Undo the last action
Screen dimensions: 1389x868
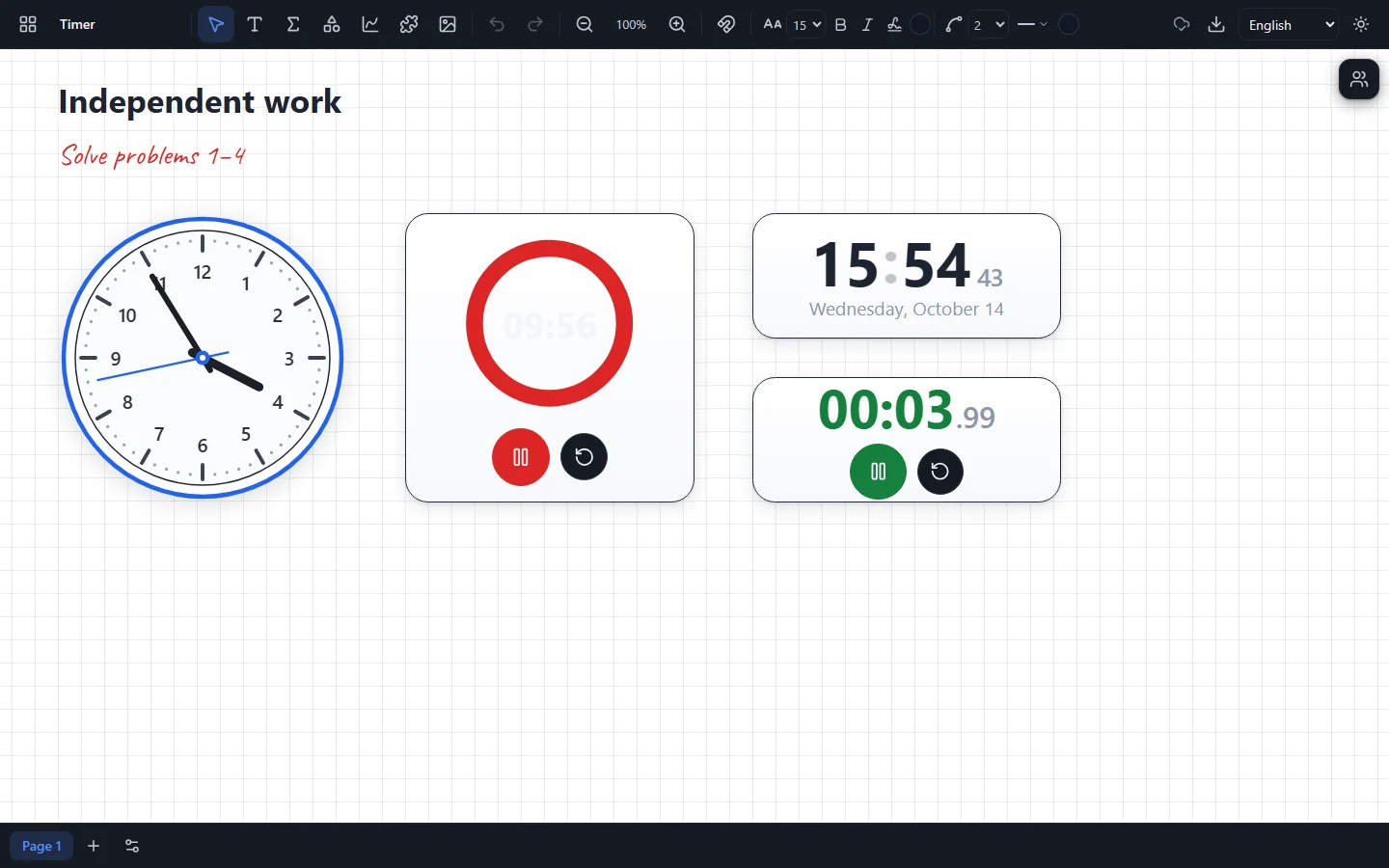tap(497, 24)
